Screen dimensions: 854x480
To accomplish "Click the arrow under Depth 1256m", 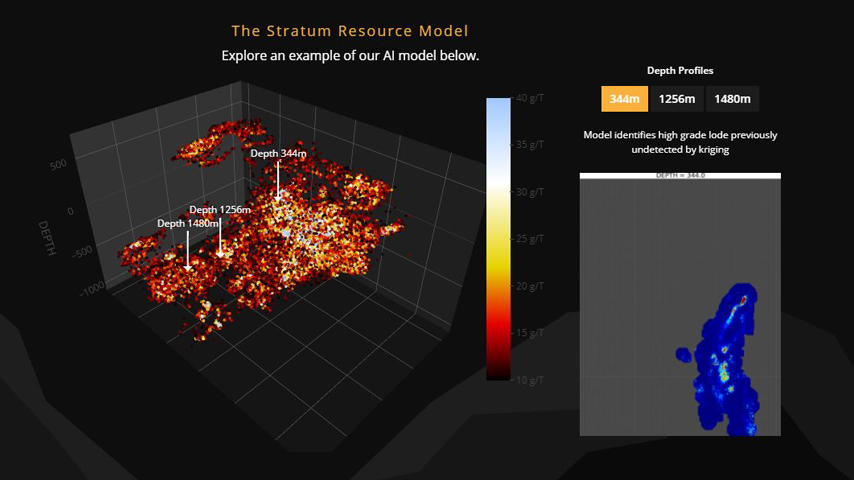I will point(220,237).
